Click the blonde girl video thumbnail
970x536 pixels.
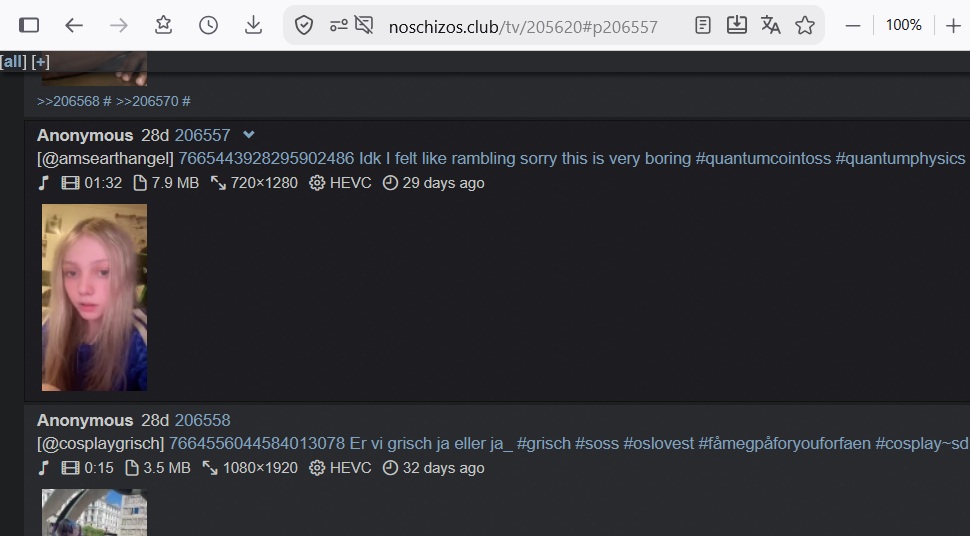click(95, 298)
